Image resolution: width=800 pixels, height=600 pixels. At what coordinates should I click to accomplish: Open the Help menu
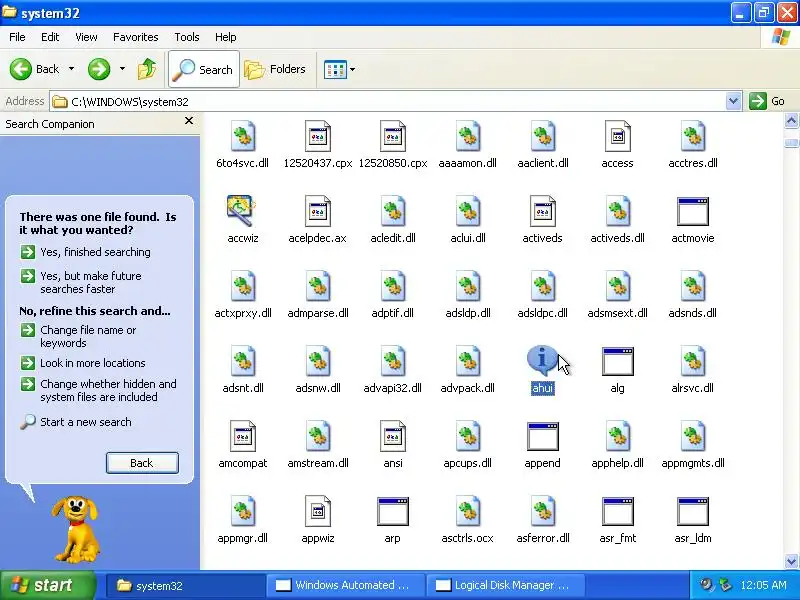[226, 37]
